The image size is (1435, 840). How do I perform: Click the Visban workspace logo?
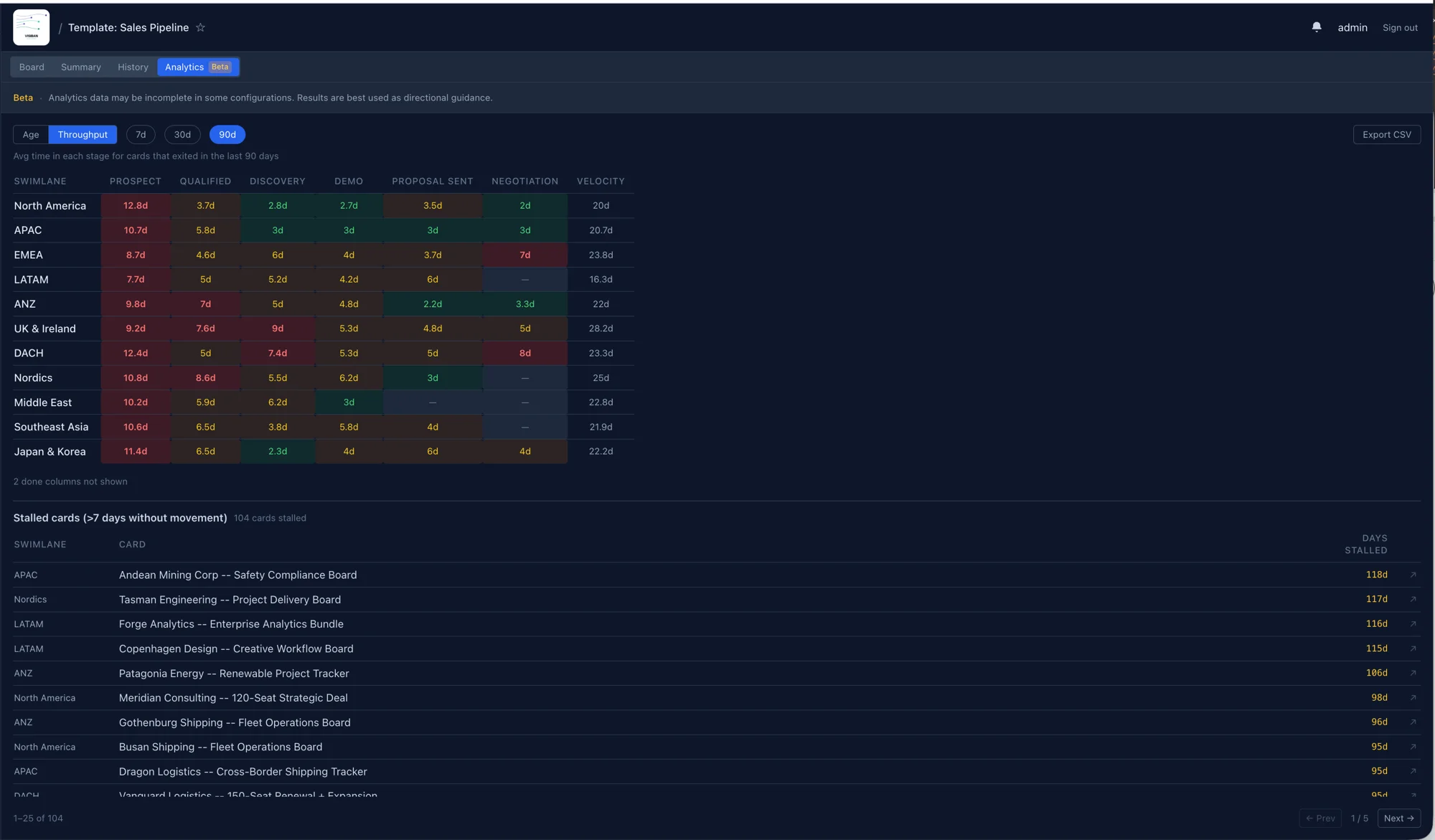coord(30,27)
